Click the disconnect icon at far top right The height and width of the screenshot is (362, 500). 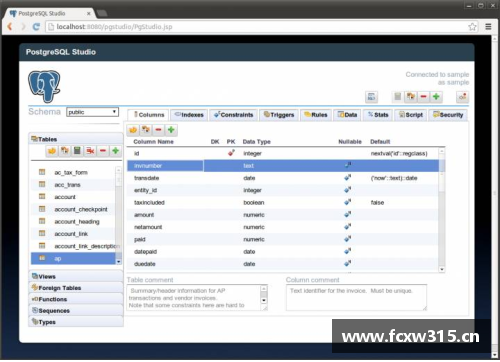[462, 97]
